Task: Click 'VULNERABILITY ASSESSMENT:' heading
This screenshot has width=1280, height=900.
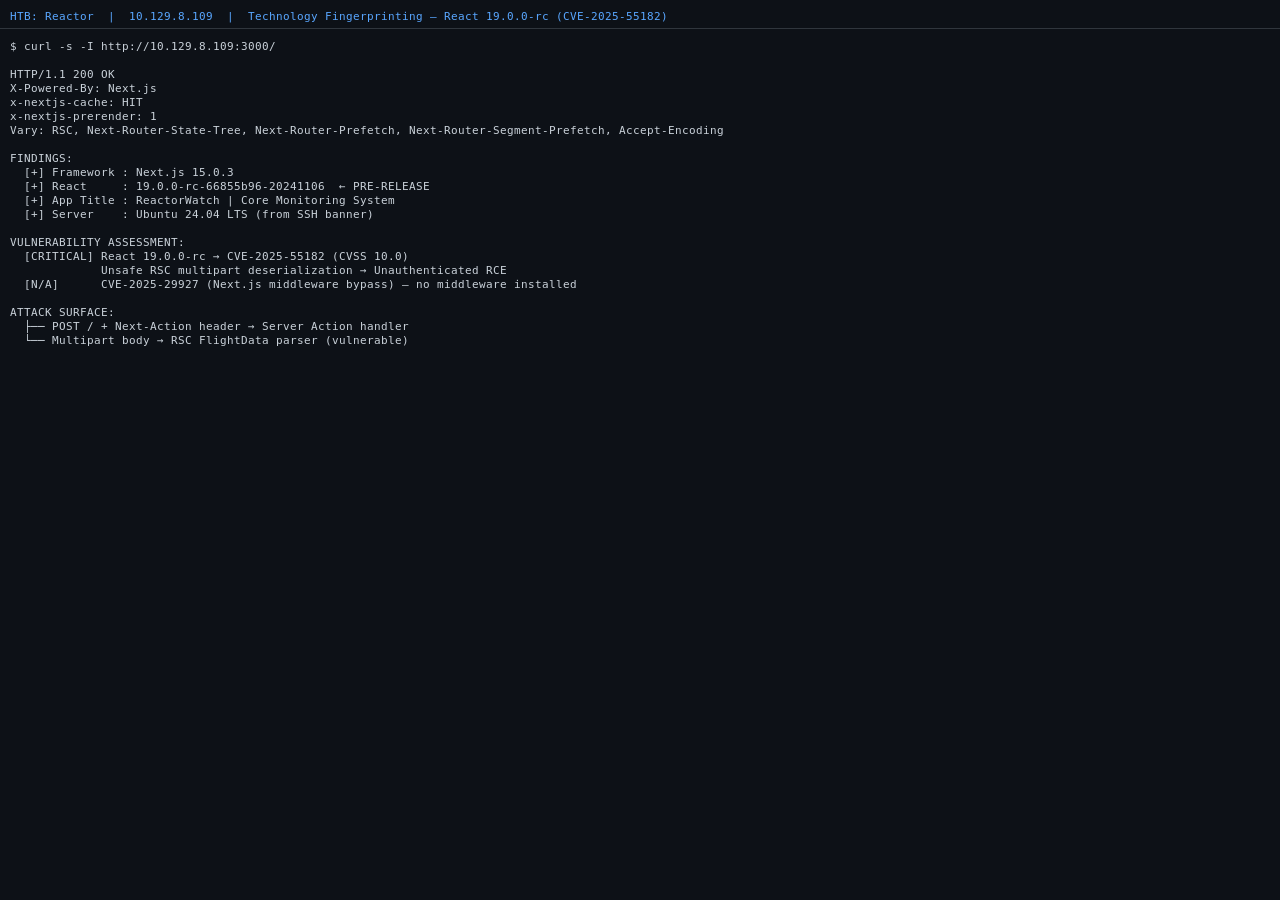Action: click(x=97, y=242)
